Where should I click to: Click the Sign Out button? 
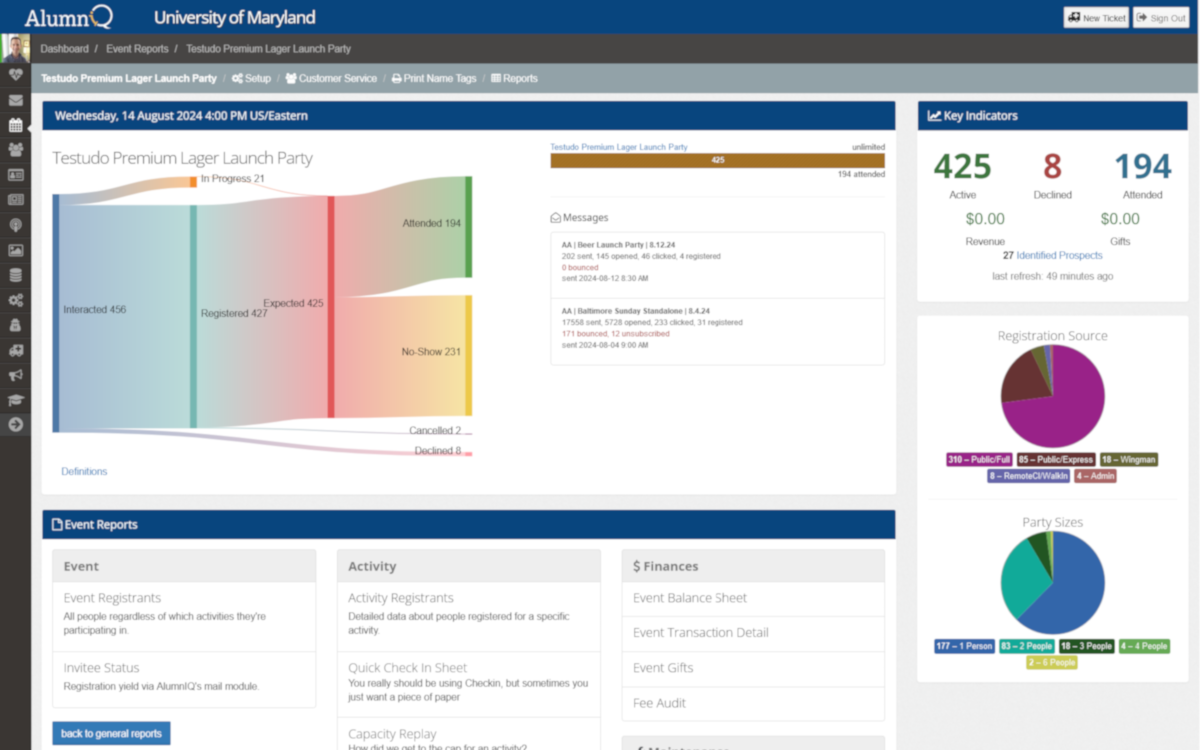coord(1161,18)
